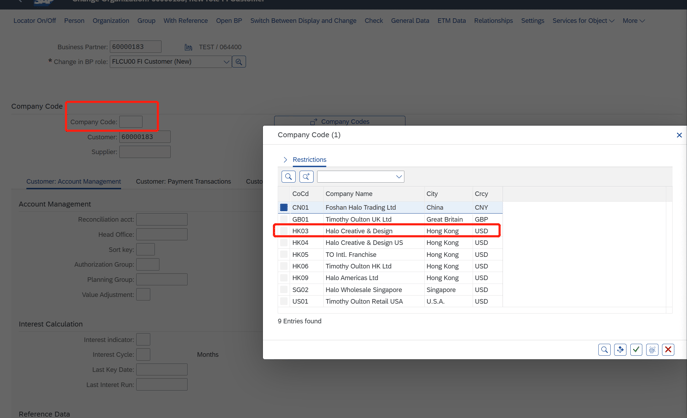Open the dialog toolbar filter dropdown
This screenshot has height=418, width=687.
pos(398,177)
